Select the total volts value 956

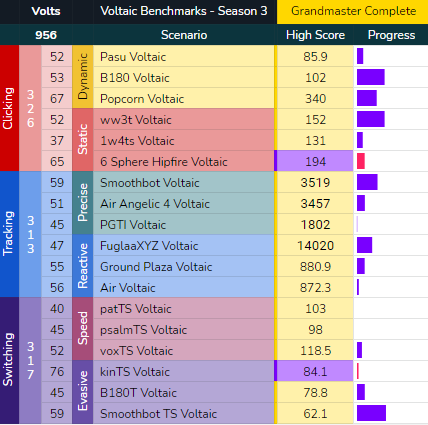click(46, 35)
